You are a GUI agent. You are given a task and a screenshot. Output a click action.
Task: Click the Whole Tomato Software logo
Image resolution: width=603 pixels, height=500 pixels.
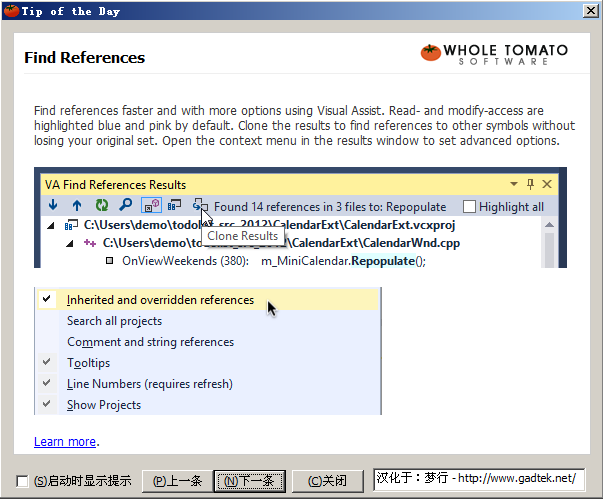tap(494, 54)
